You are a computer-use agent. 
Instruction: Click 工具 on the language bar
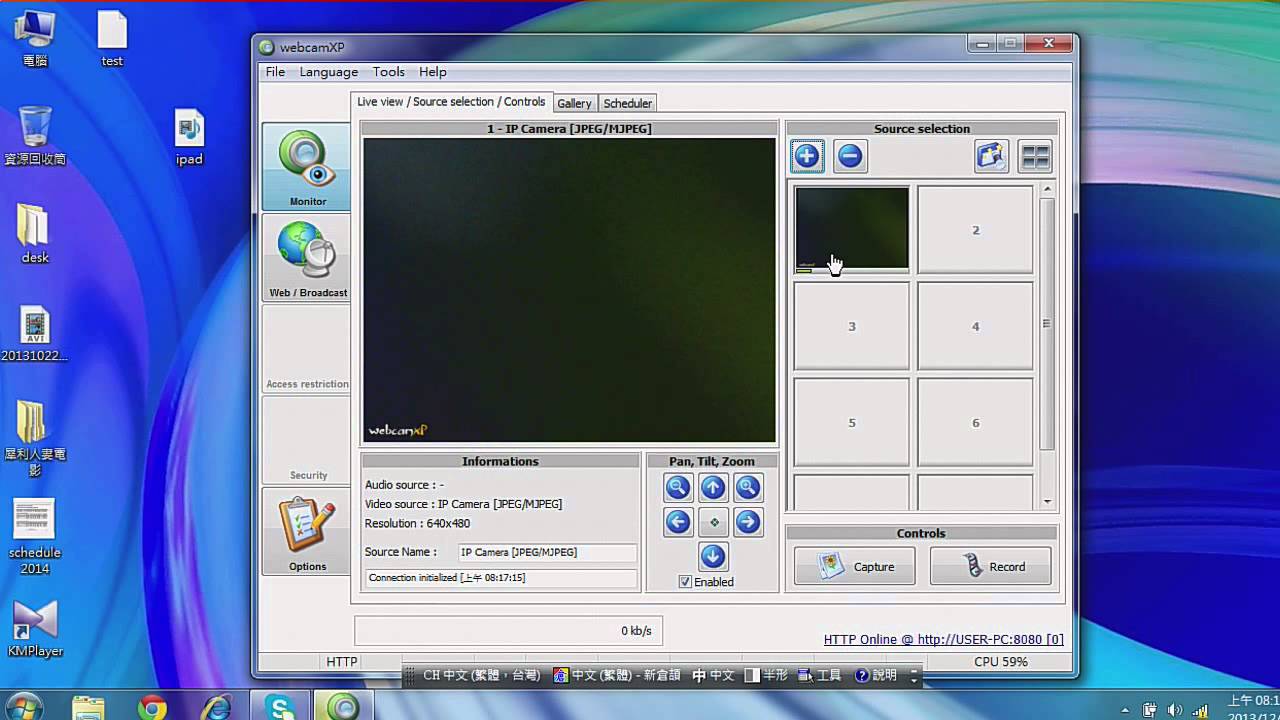tap(821, 675)
